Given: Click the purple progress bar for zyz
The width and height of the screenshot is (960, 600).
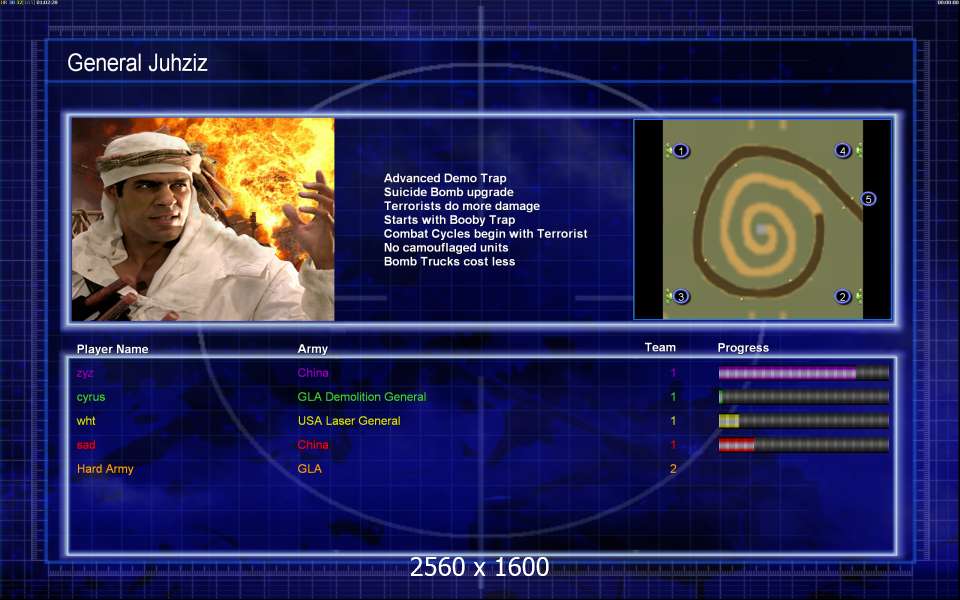Looking at the screenshot, I should [803, 373].
